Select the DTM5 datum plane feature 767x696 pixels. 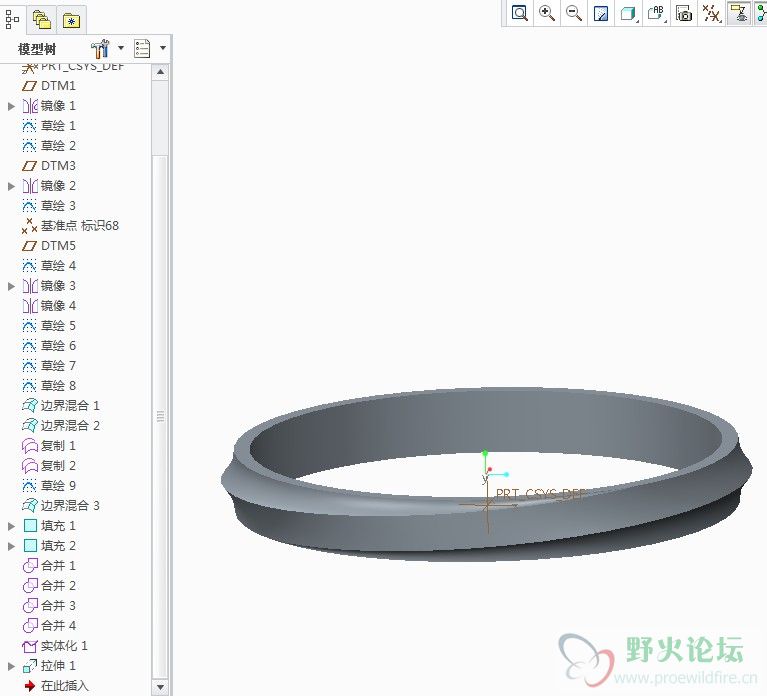point(49,246)
